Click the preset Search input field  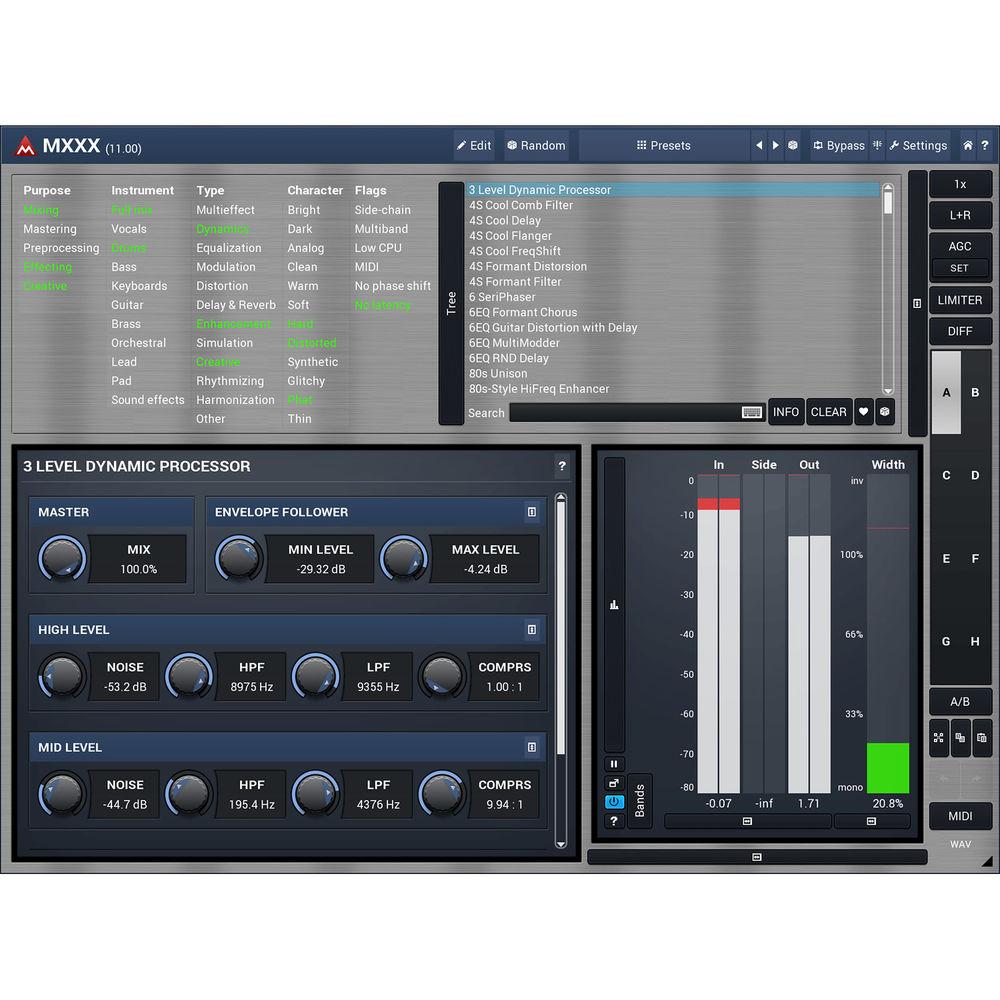pos(625,412)
